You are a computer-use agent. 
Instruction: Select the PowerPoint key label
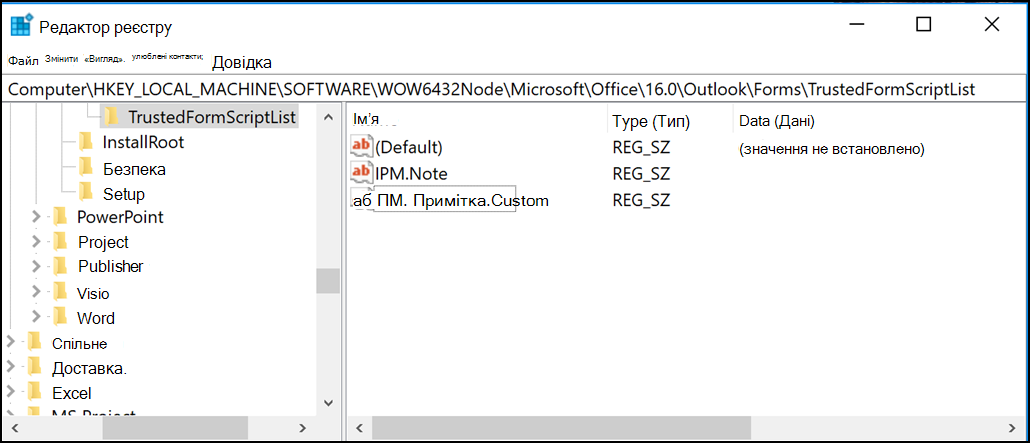click(120, 216)
